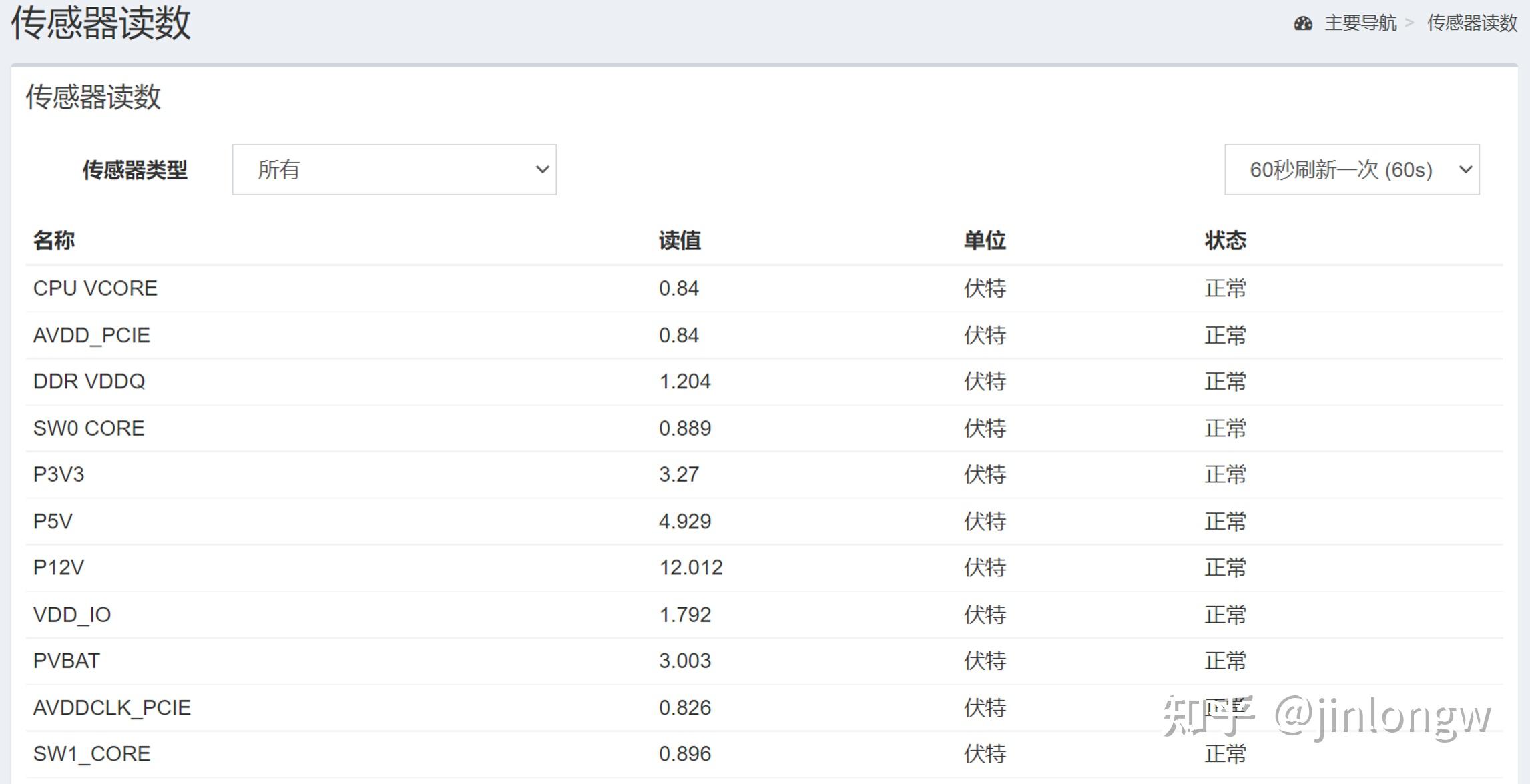Screen dimensions: 1530x784
Task: Click the DDR VDDQ sensor entry
Action: click(89, 382)
